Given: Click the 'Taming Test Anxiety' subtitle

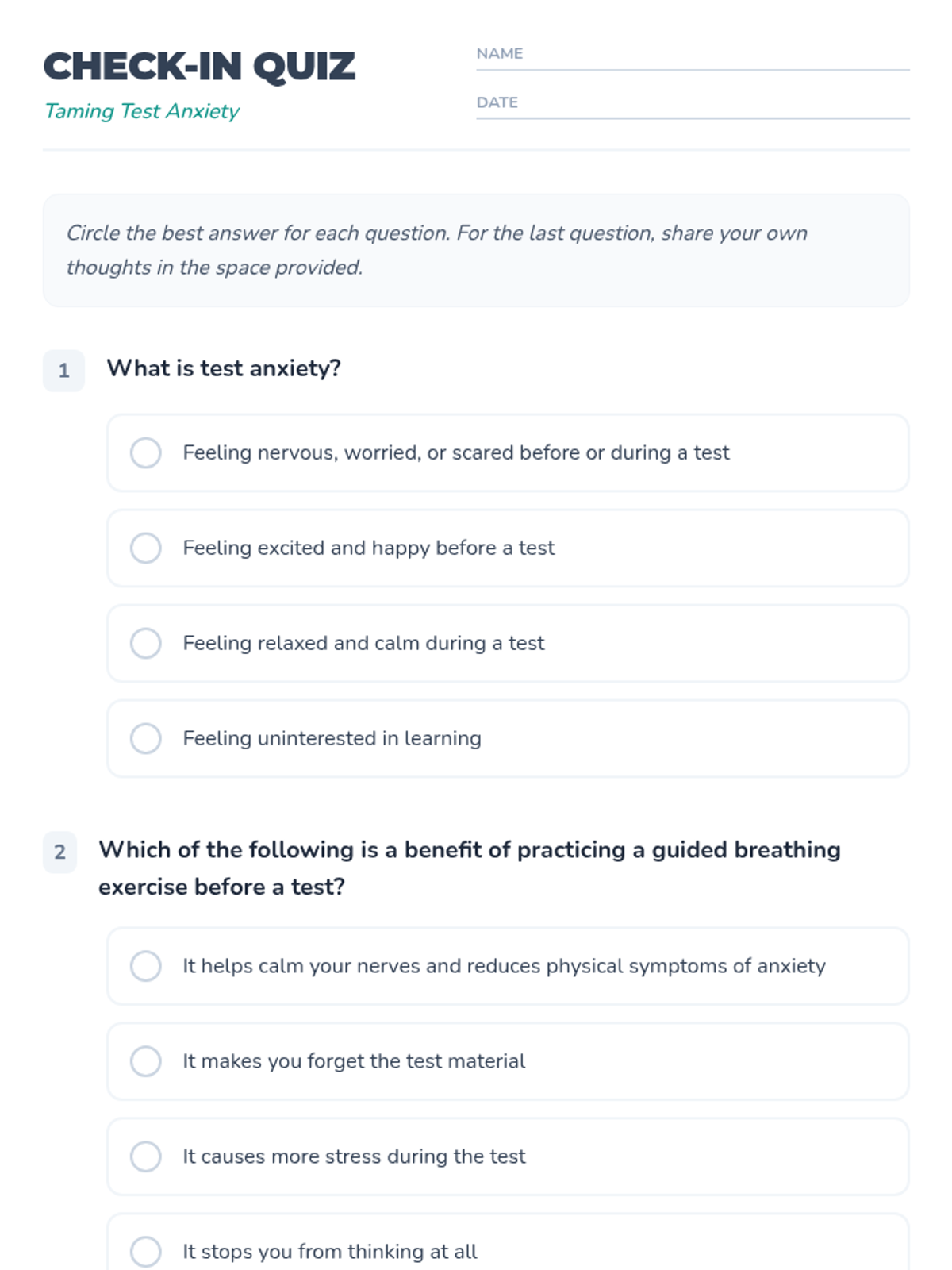Looking at the screenshot, I should pos(142,111).
